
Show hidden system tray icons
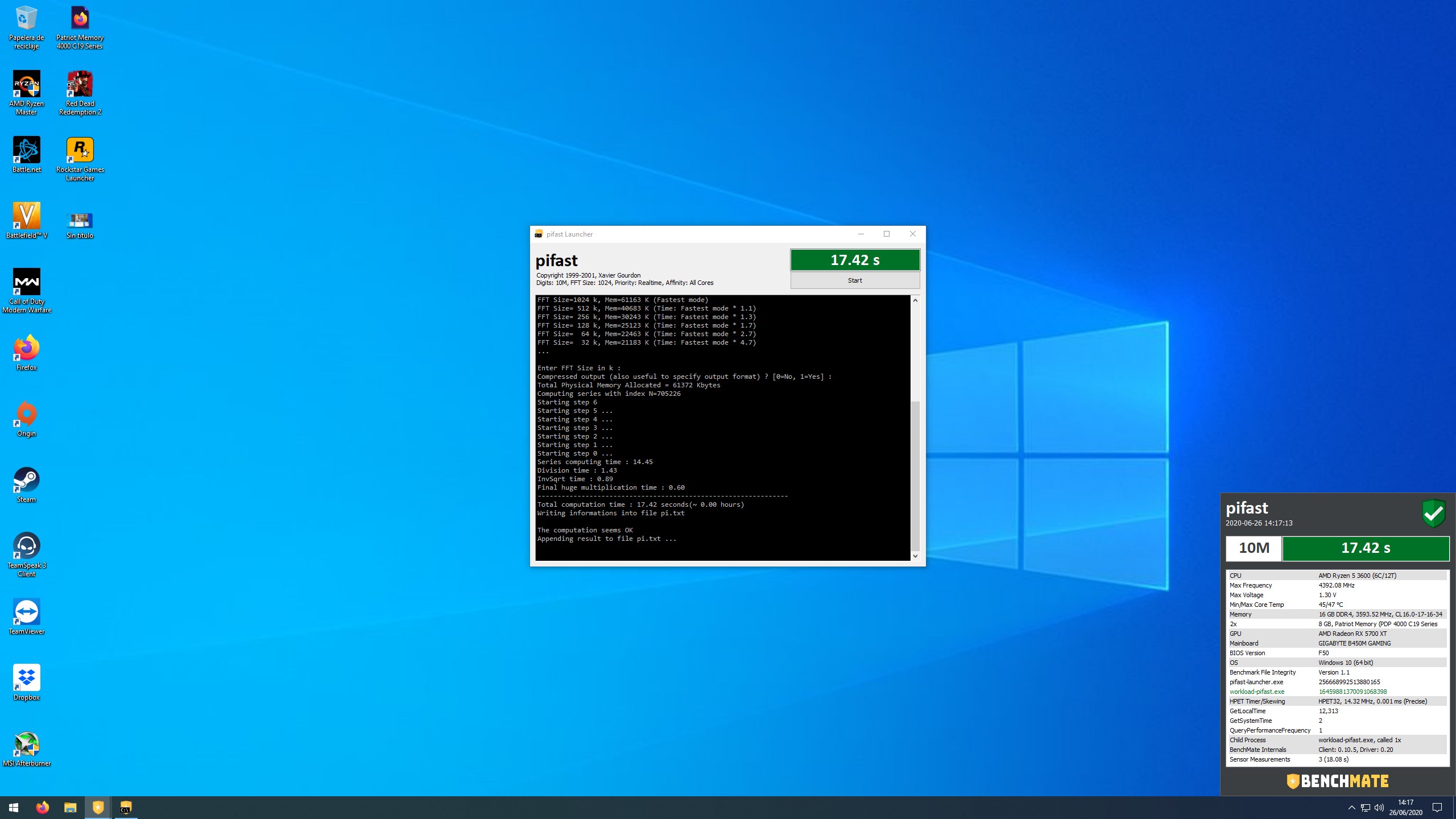(1352, 808)
